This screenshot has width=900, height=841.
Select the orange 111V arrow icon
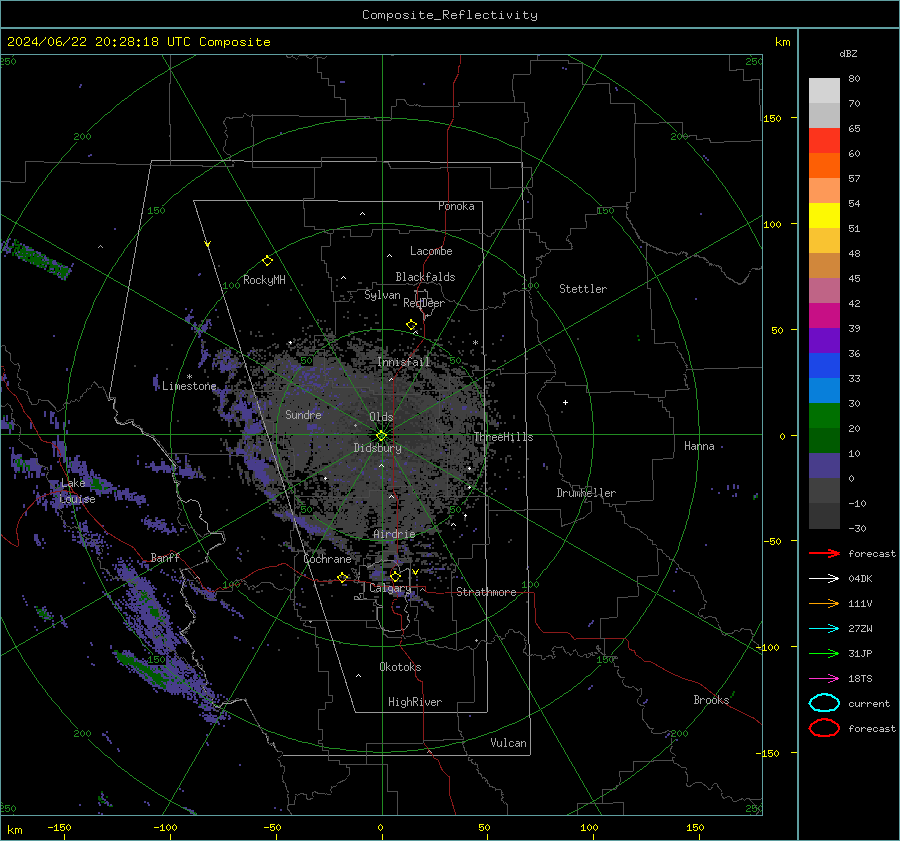coord(824,603)
